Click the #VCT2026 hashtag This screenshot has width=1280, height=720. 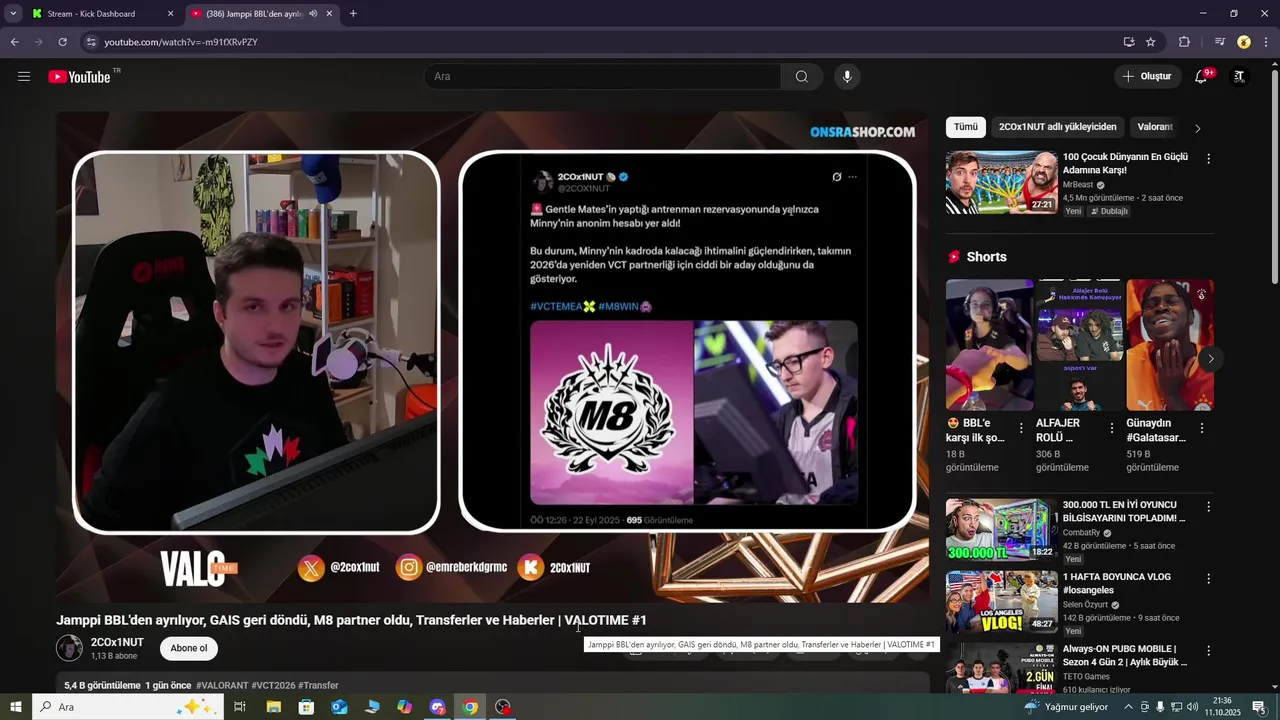click(273, 686)
